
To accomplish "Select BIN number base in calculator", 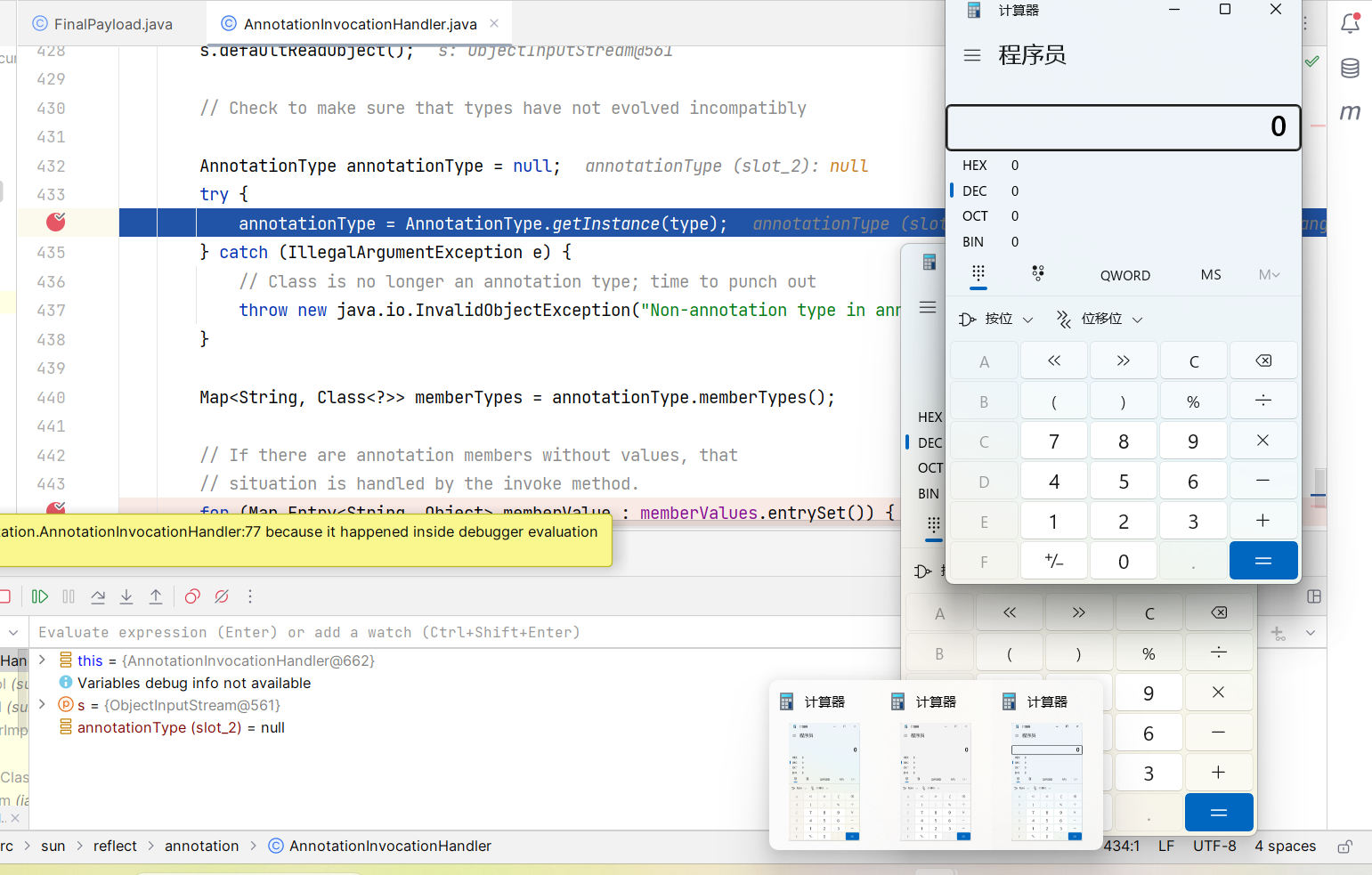I will [973, 242].
